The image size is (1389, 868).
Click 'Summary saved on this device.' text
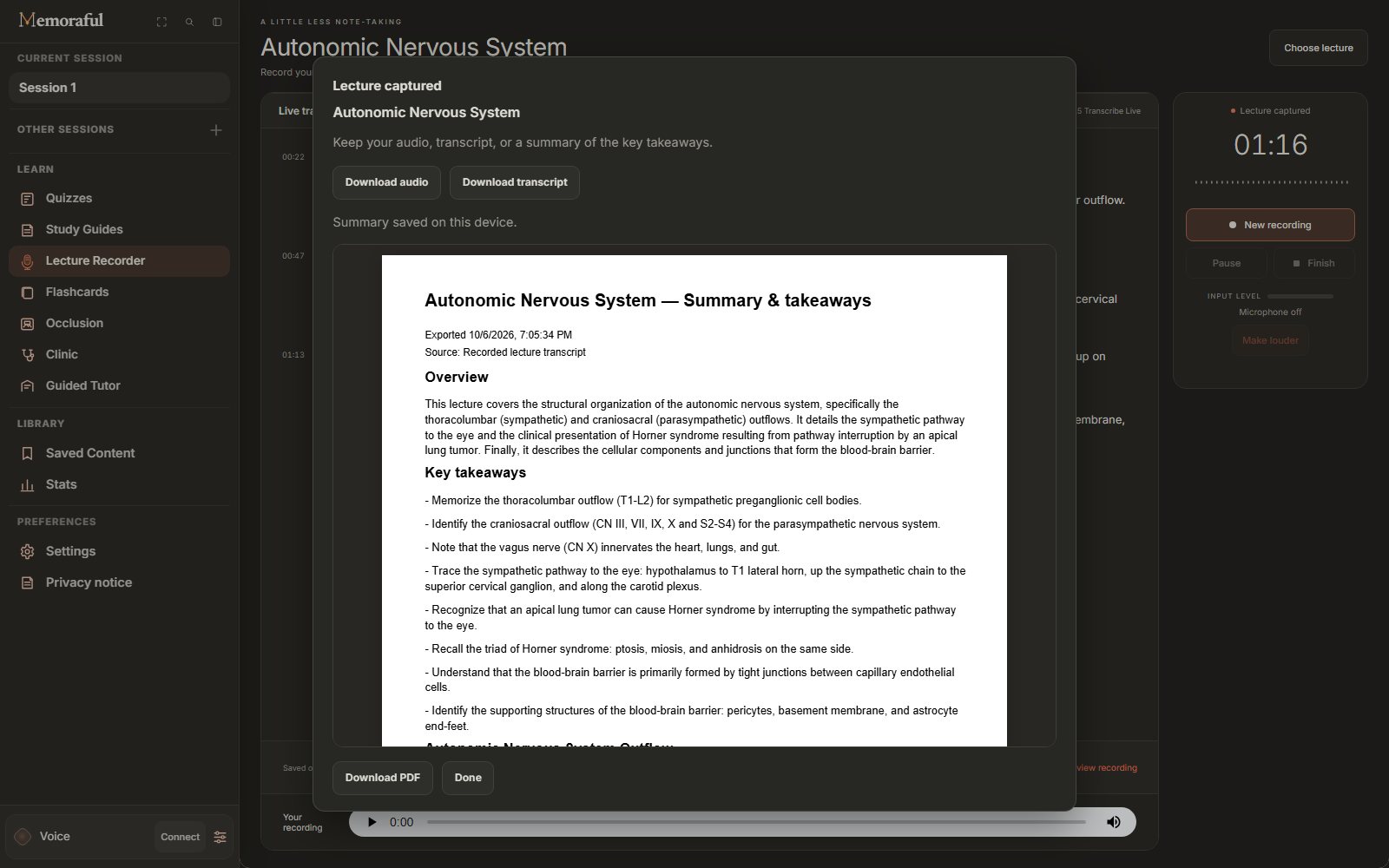pyautogui.click(x=425, y=222)
